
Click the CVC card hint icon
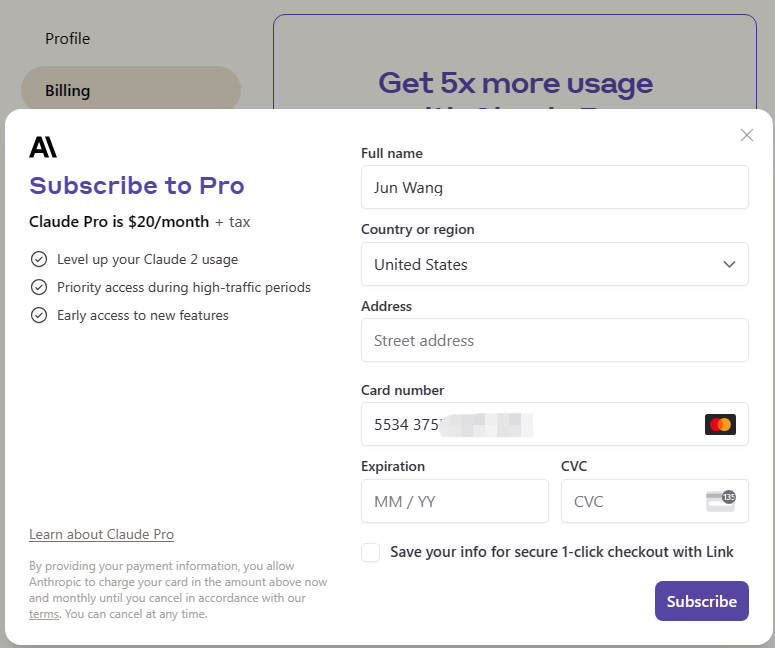click(x=721, y=501)
